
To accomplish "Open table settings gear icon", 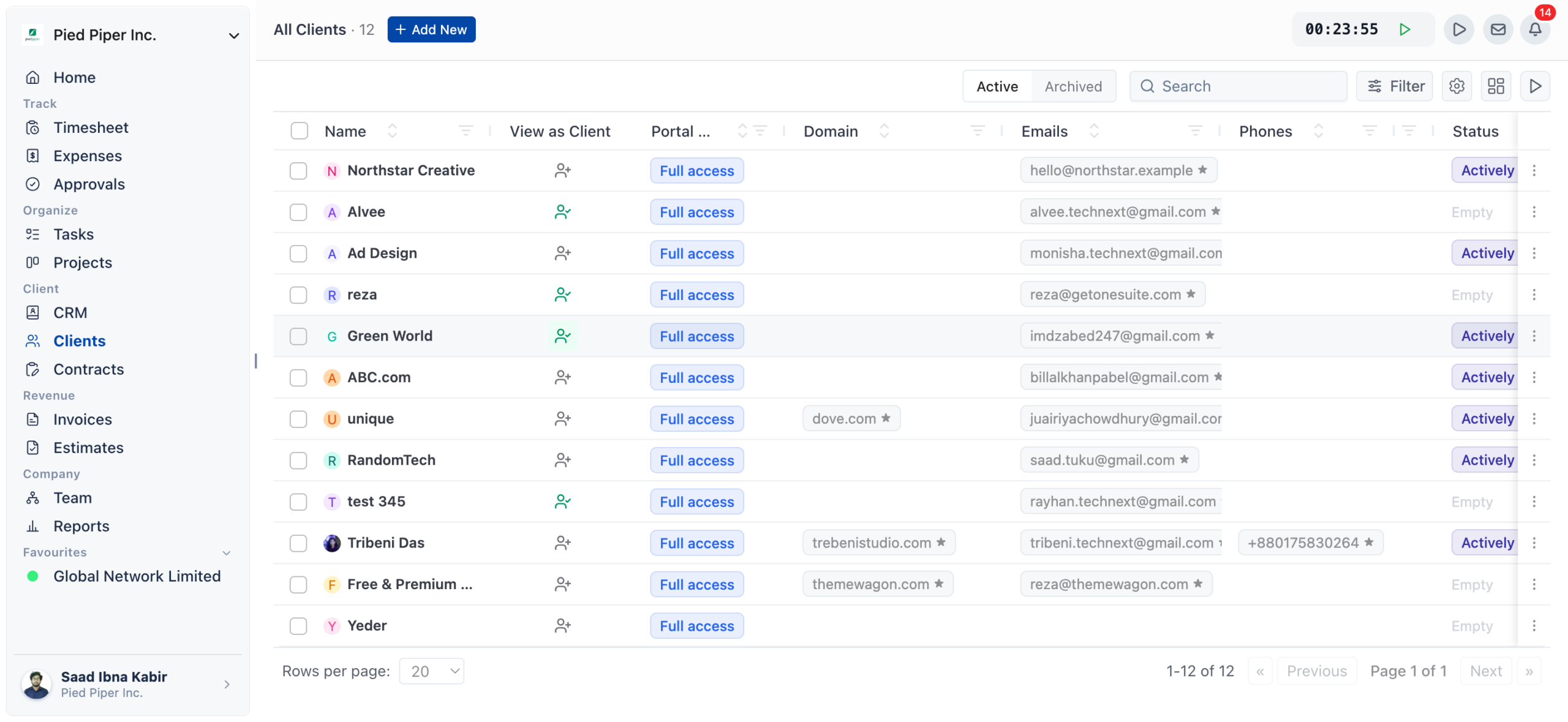I will [x=1457, y=86].
